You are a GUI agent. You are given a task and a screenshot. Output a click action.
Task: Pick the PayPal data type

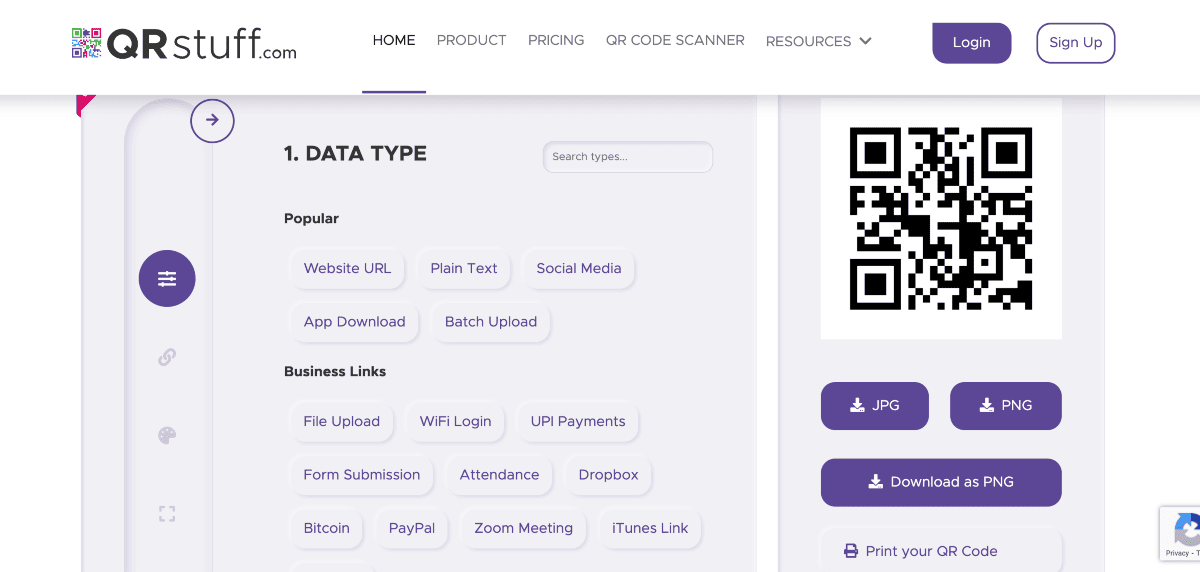point(411,528)
